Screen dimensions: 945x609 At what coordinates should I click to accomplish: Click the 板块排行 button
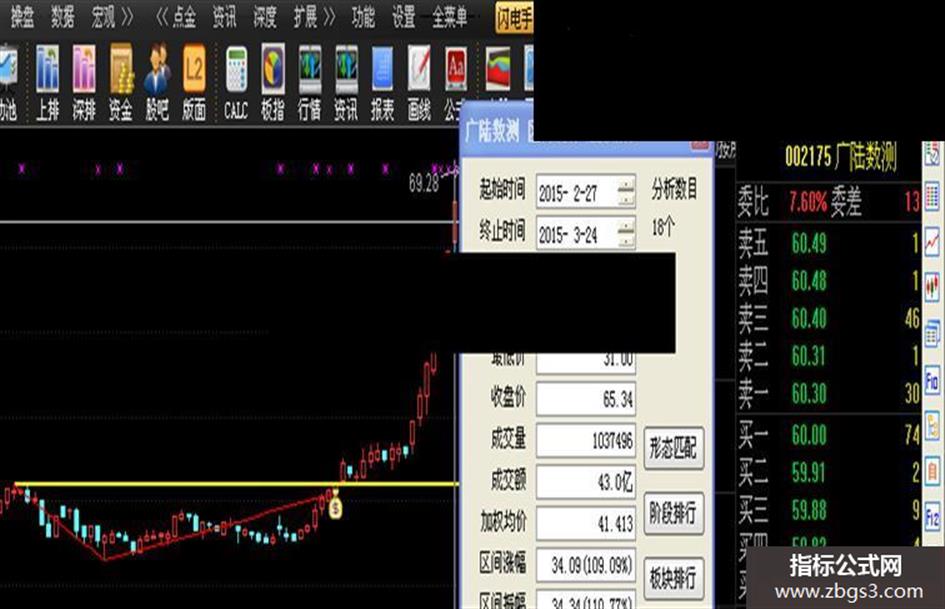click(x=673, y=579)
